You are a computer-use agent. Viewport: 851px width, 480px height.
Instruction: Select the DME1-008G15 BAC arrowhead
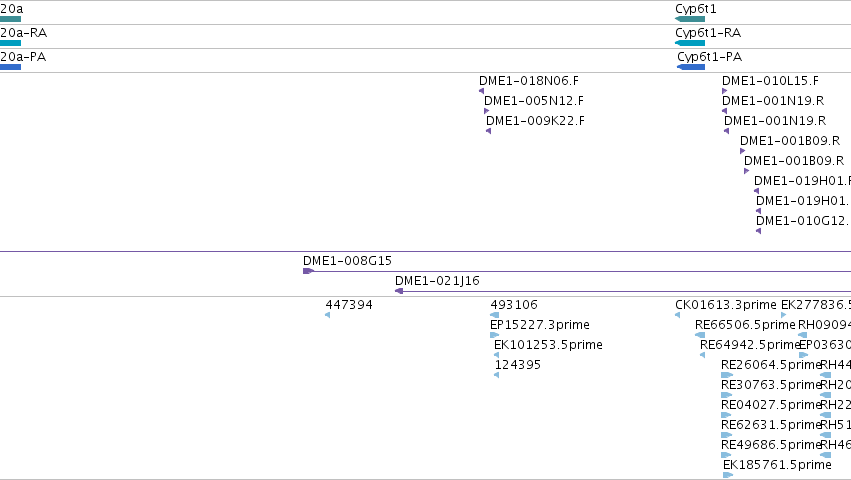tap(308, 271)
